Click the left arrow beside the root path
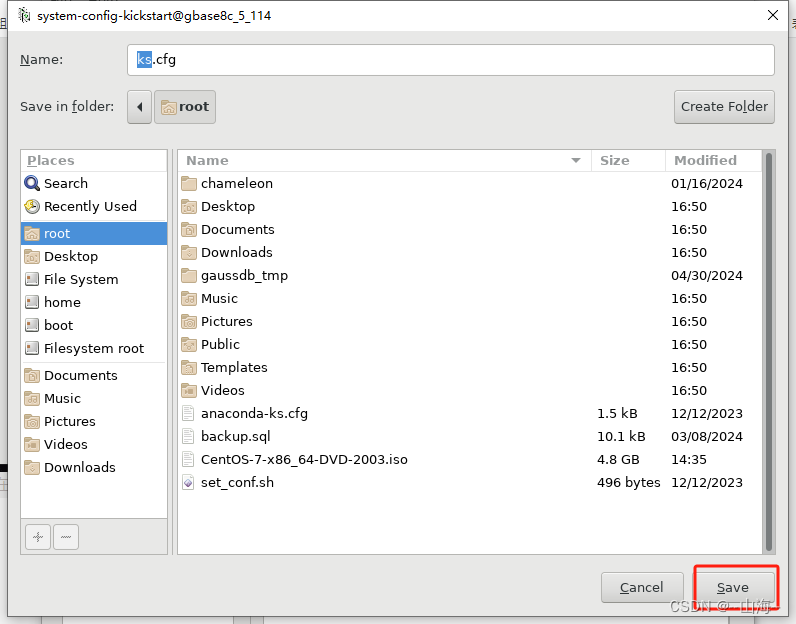 tap(140, 107)
